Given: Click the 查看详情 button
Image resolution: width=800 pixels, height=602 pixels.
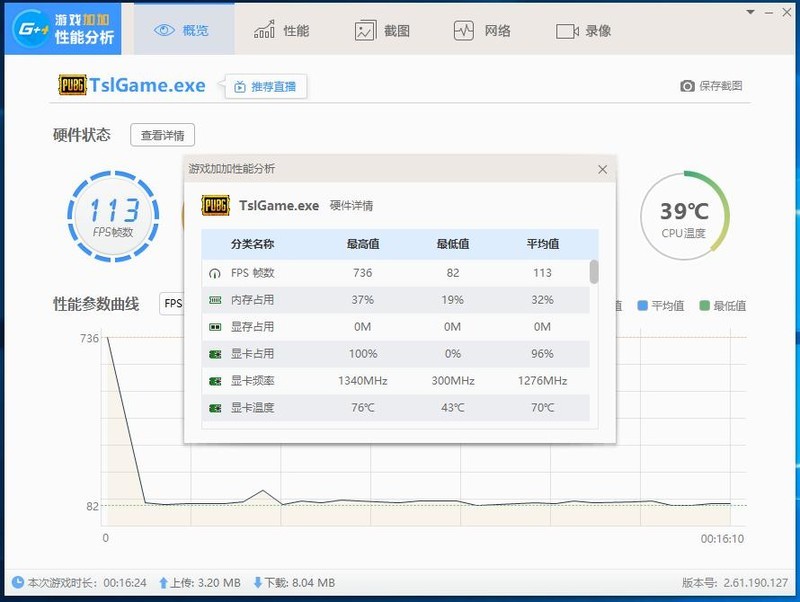Looking at the screenshot, I should 164,135.
